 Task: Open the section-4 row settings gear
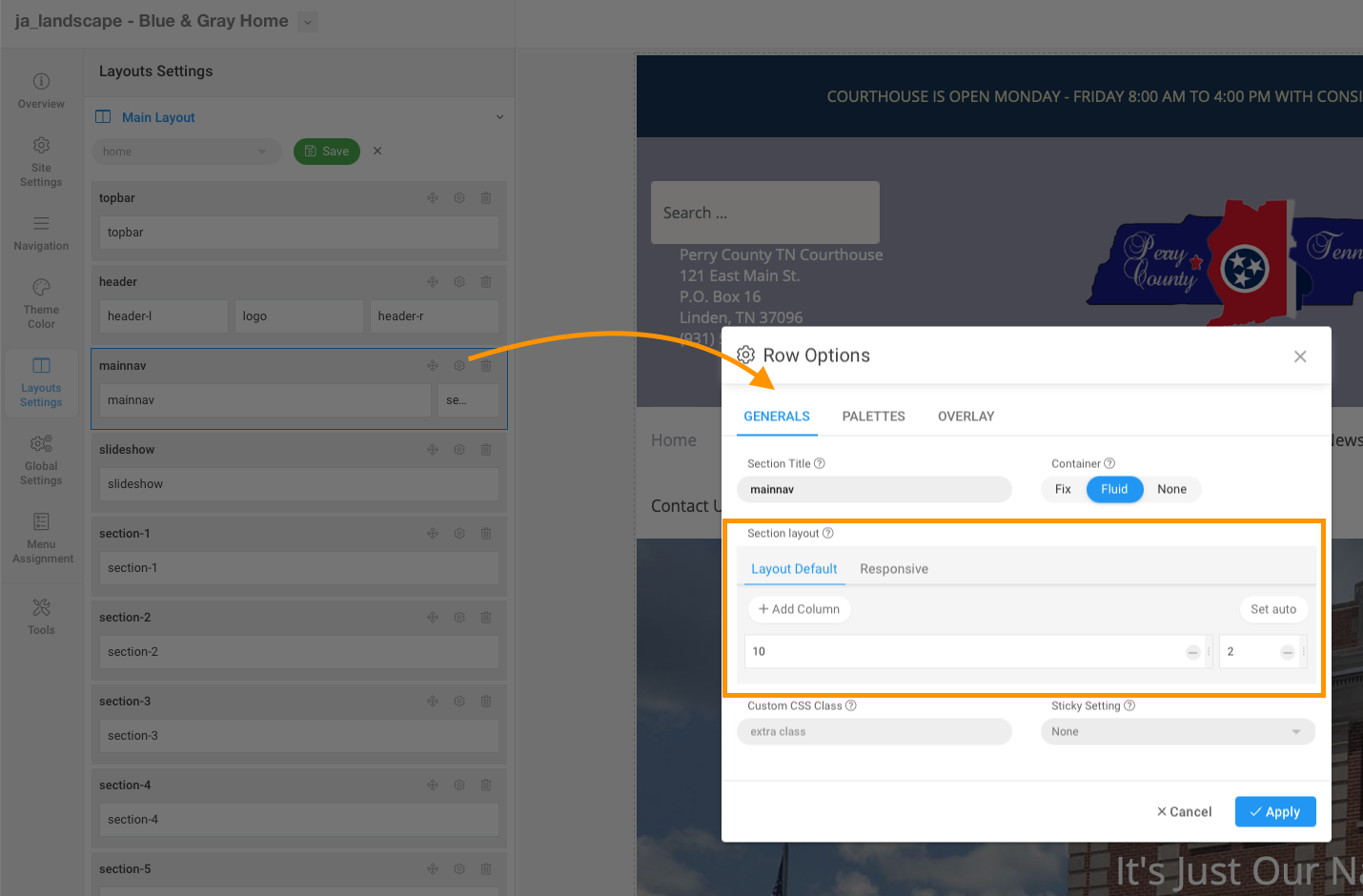(x=459, y=785)
